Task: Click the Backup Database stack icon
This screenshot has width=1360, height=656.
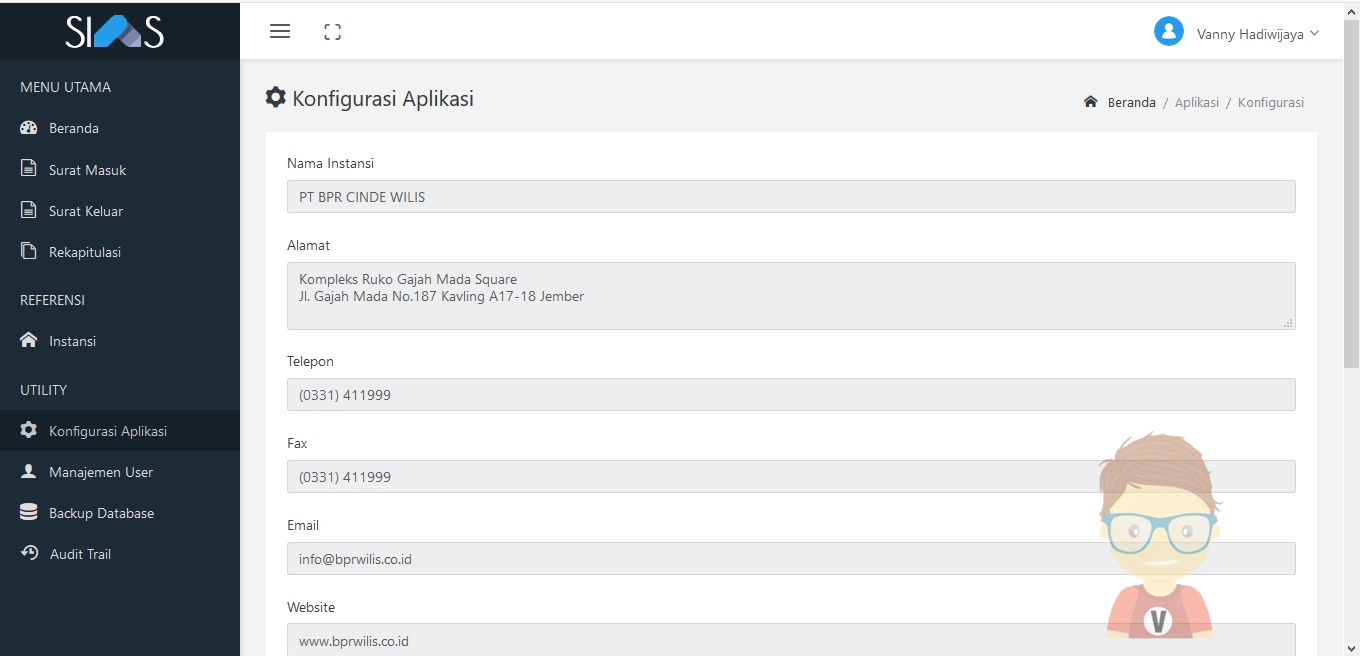Action: point(29,512)
